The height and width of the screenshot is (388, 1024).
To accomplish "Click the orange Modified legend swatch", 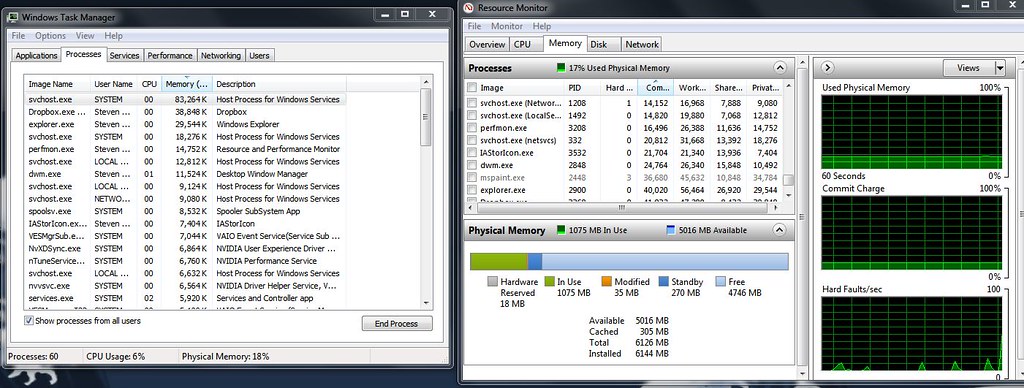I will (606, 282).
